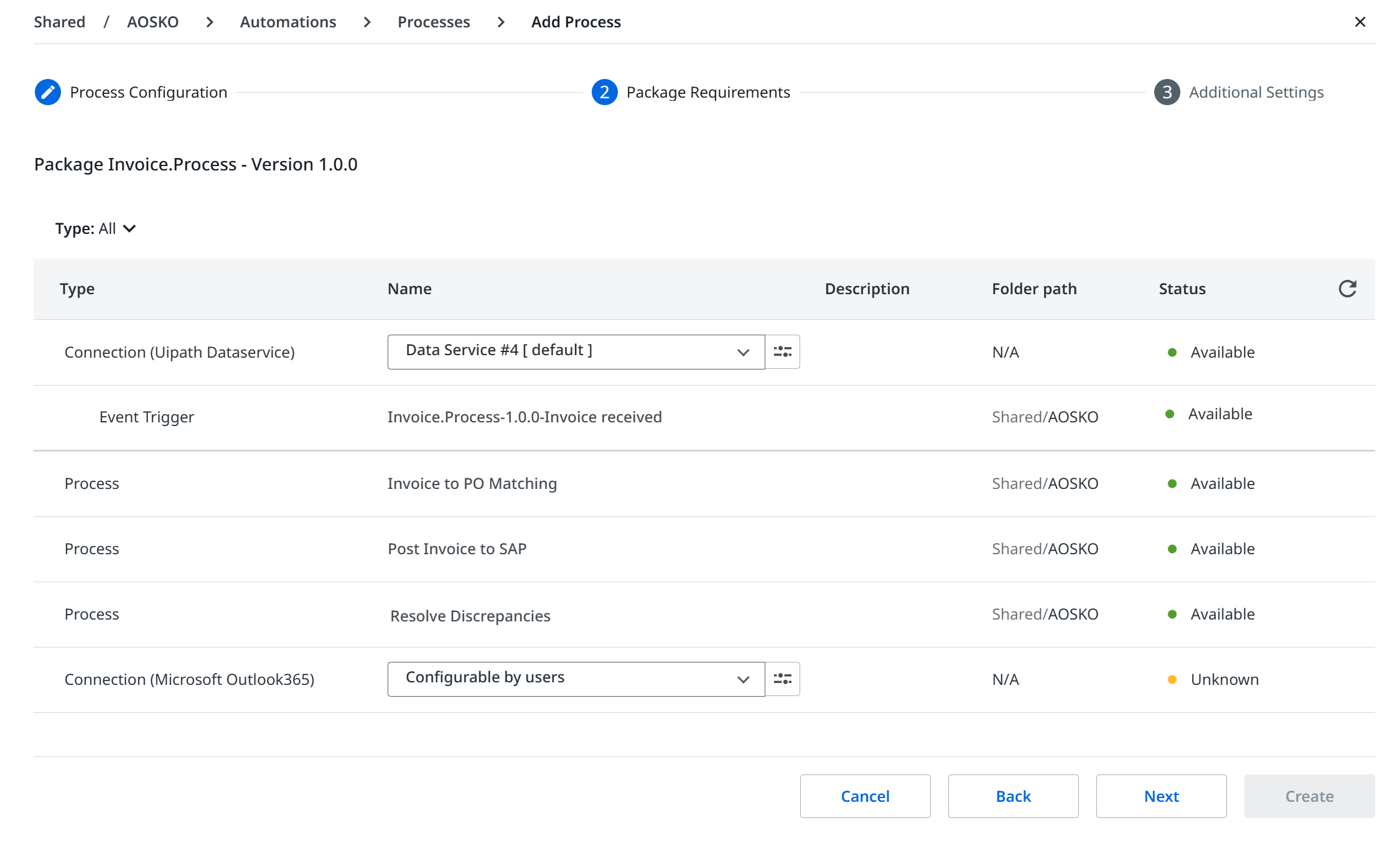Viewport: 1400px width, 841px height.
Task: Click the Description column header
Action: tap(867, 289)
